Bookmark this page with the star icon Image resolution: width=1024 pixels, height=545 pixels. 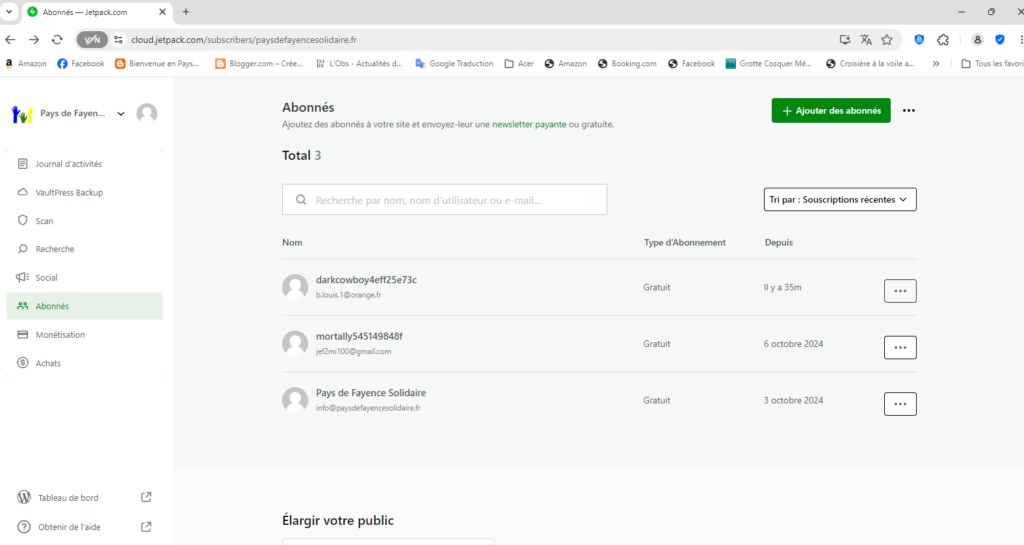click(886, 39)
